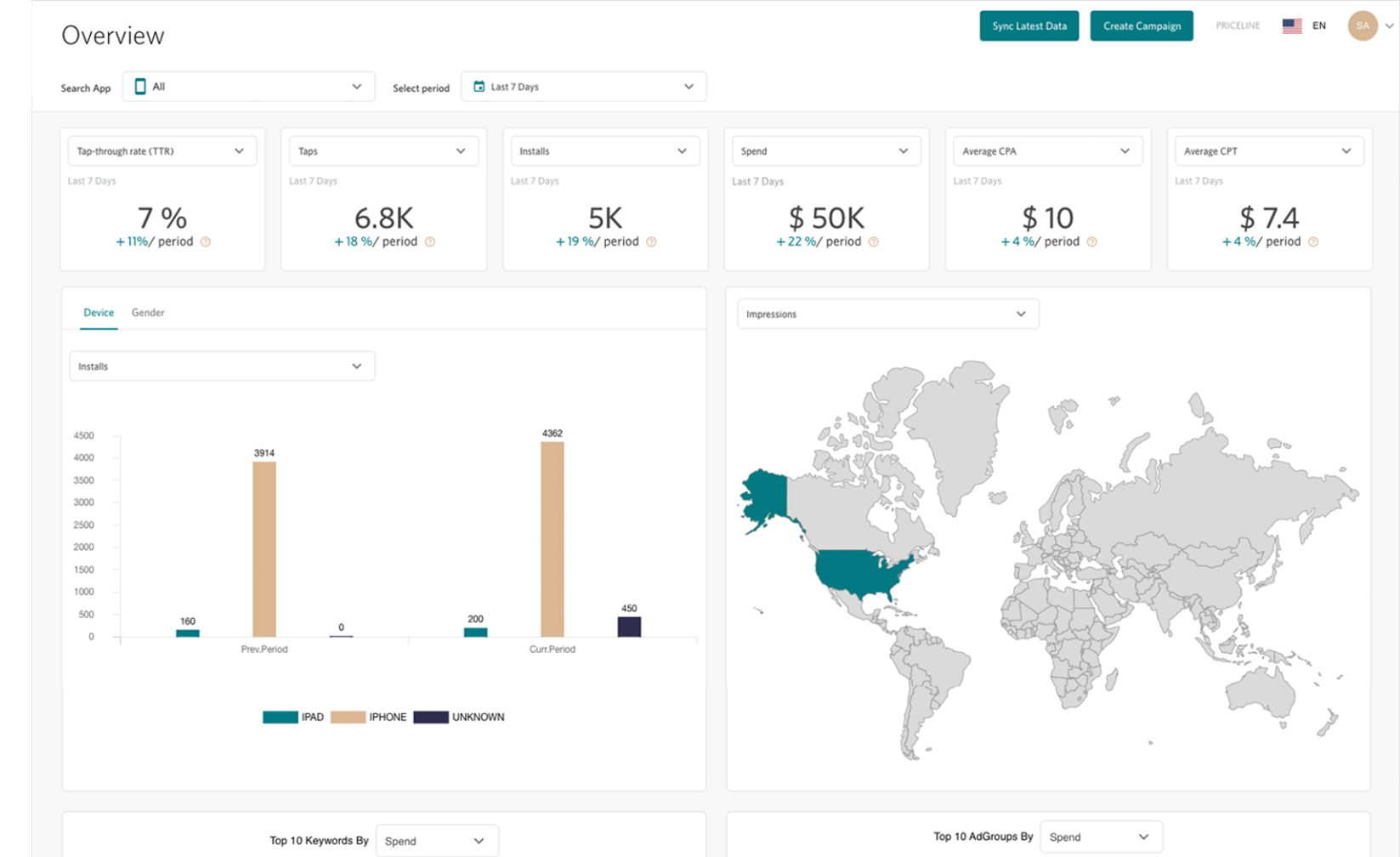Click the 'Curr.Period' axis label

tap(553, 650)
